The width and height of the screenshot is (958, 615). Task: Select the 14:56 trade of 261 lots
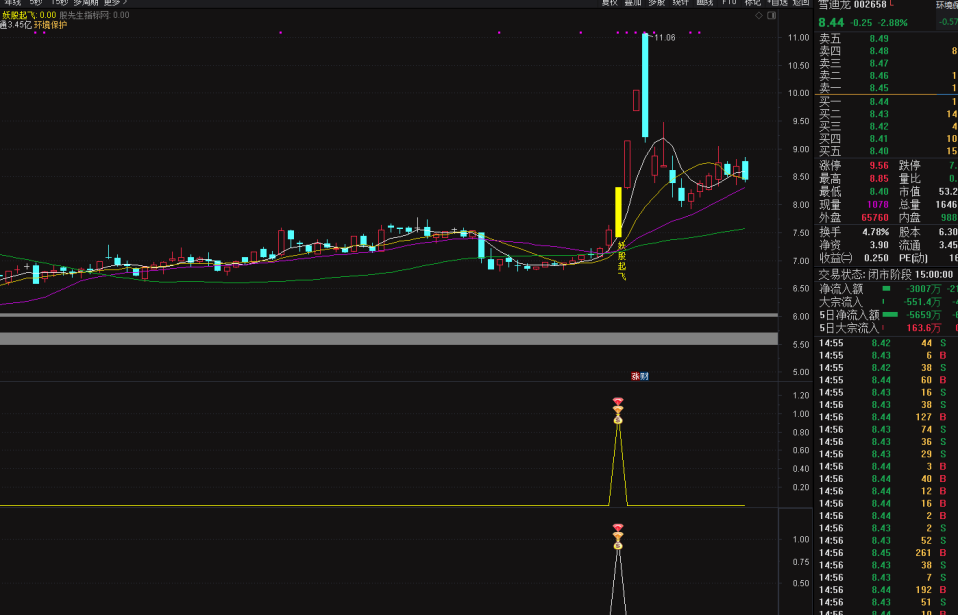[x=888, y=553]
